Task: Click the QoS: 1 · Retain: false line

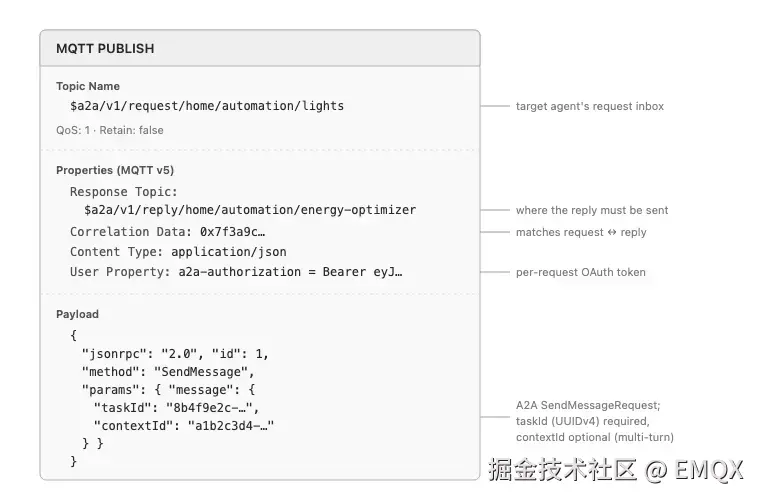Action: [110, 130]
